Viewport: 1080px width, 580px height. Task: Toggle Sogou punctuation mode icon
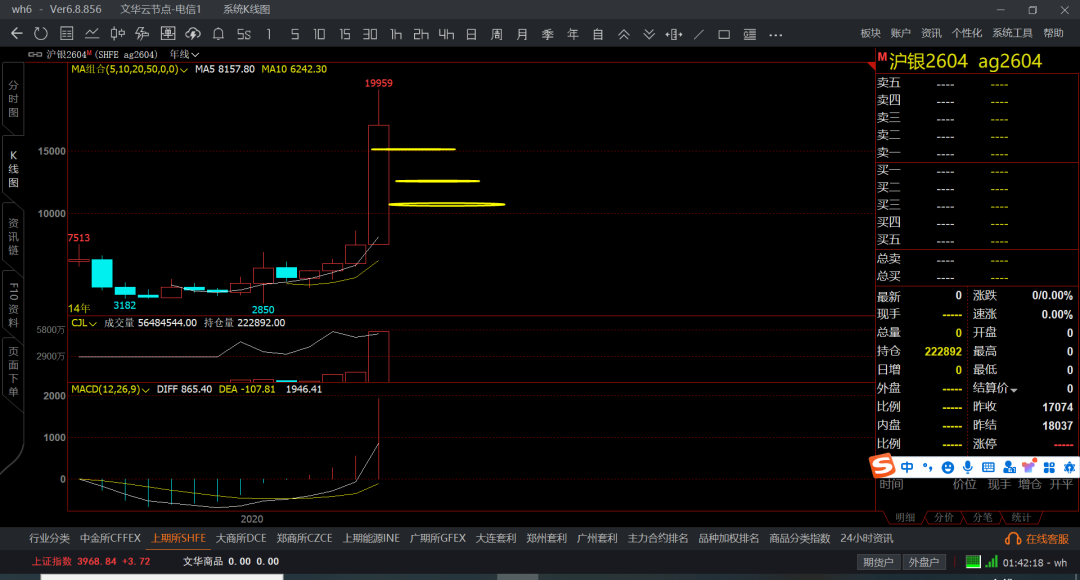pos(928,468)
